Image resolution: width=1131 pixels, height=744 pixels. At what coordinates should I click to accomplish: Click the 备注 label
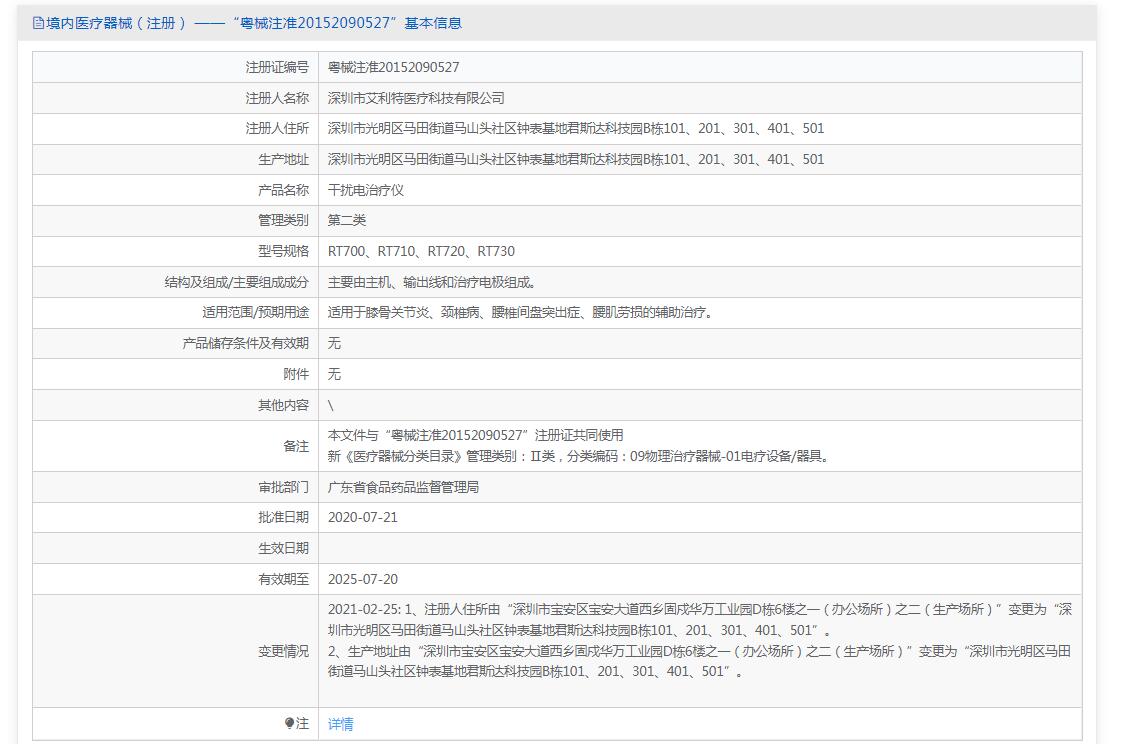click(x=296, y=446)
